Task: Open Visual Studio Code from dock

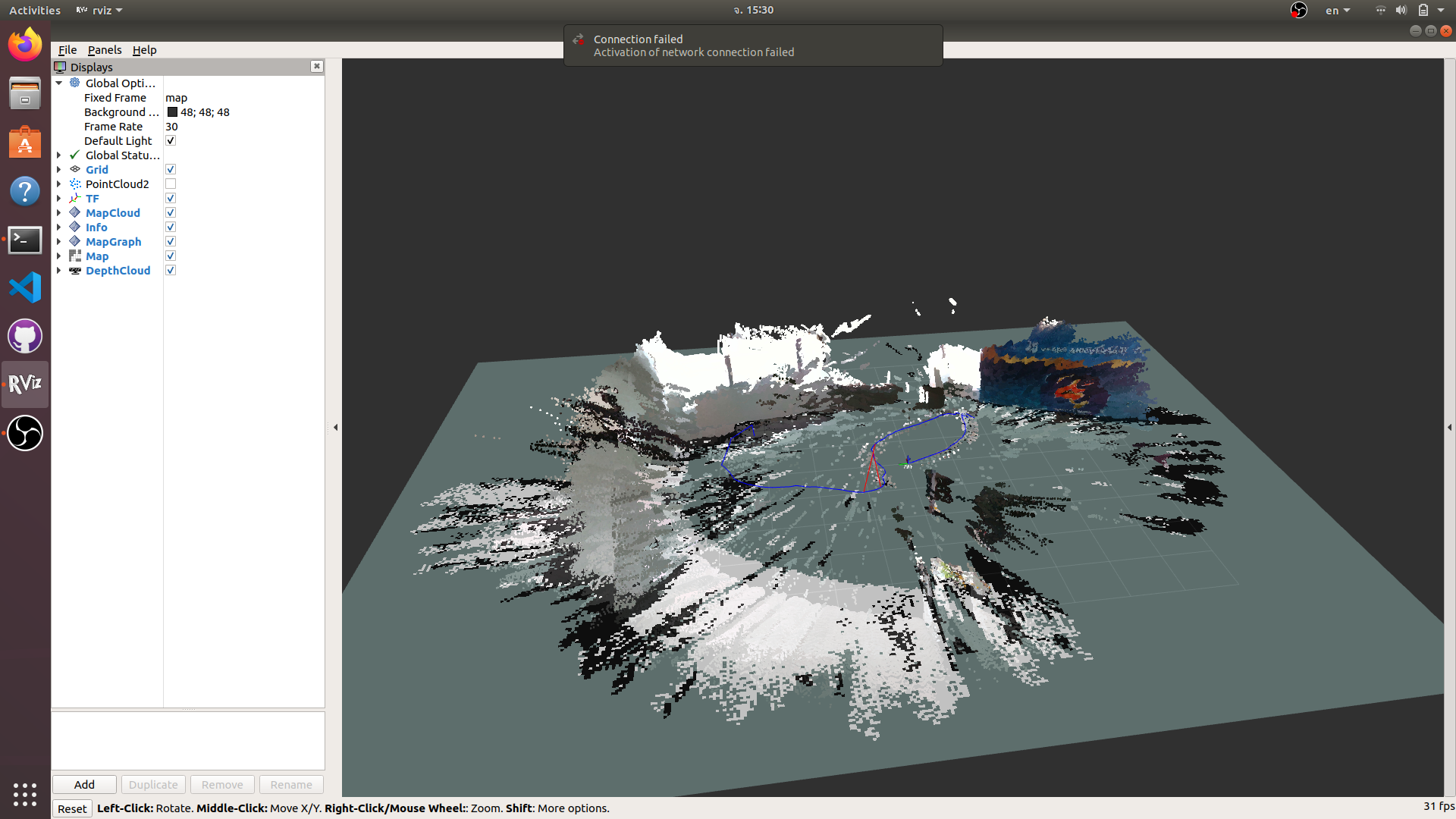Action: click(x=25, y=288)
